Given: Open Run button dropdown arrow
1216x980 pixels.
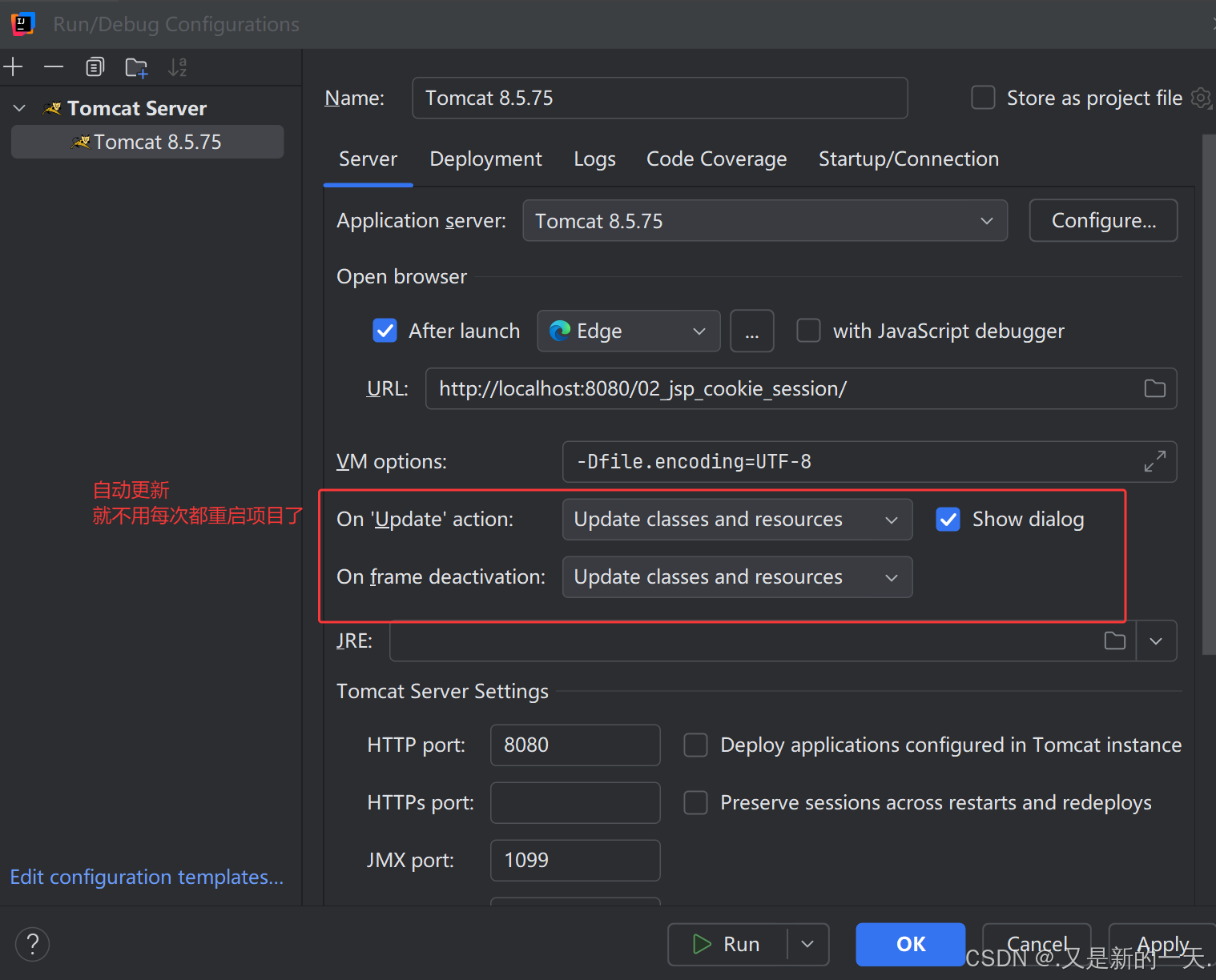Looking at the screenshot, I should click(807, 944).
